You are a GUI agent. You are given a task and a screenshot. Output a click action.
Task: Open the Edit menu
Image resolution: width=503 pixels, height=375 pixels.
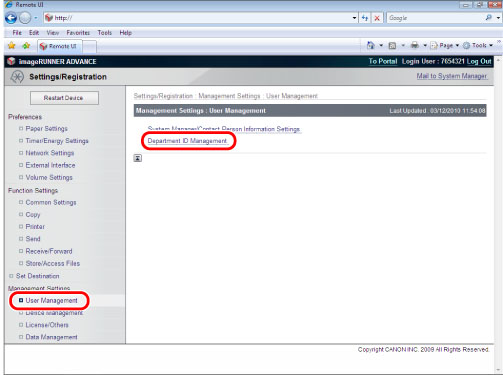34,33
